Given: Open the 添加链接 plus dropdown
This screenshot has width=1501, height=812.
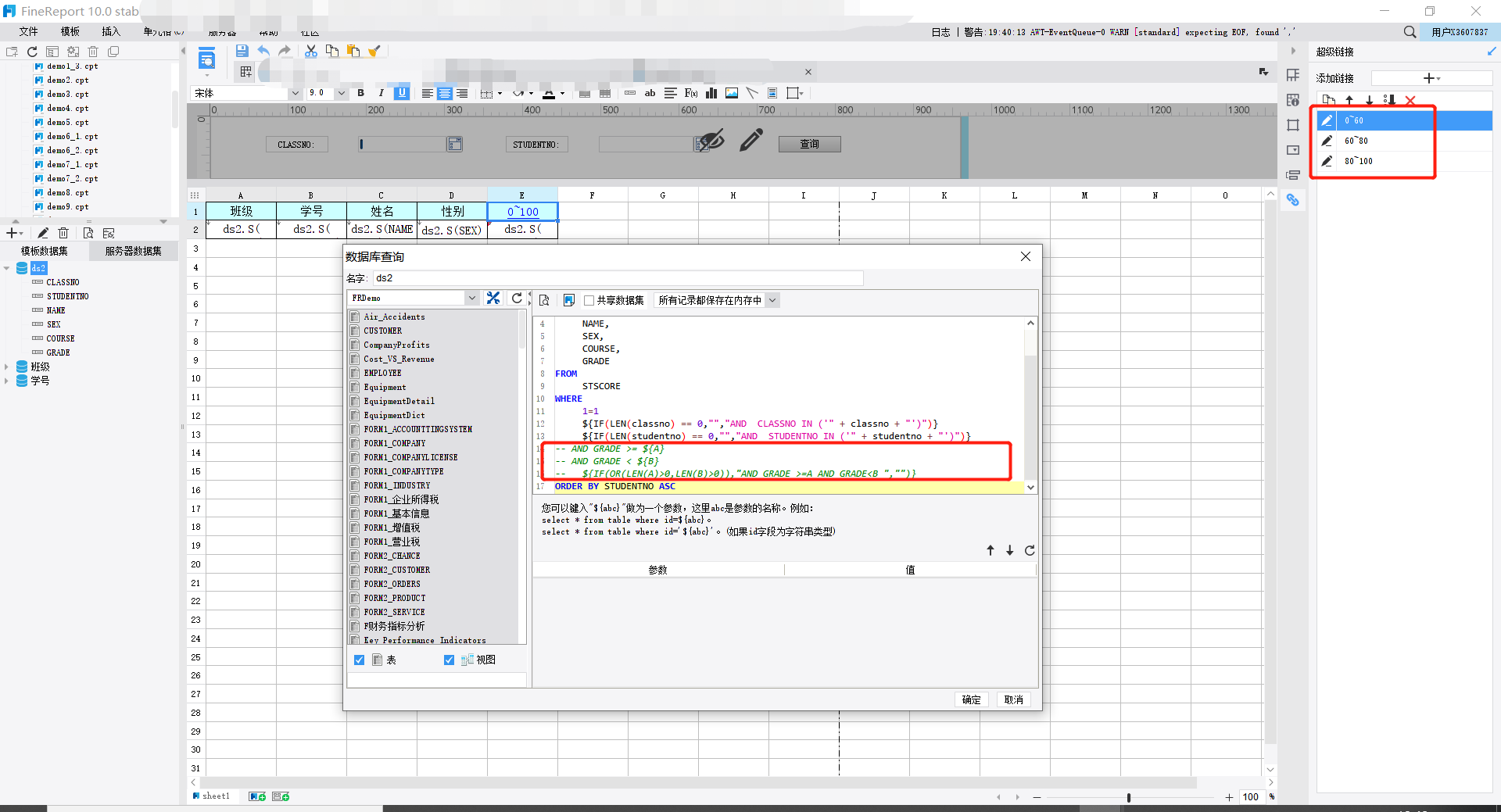Looking at the screenshot, I should tap(1431, 78).
